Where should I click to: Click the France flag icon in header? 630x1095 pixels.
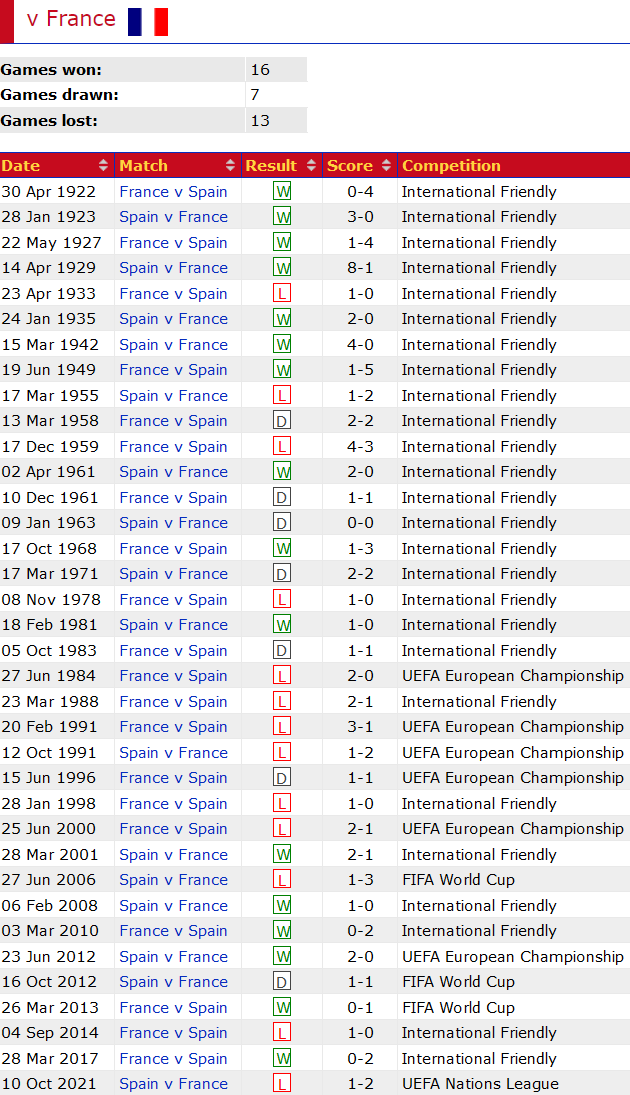click(x=148, y=21)
